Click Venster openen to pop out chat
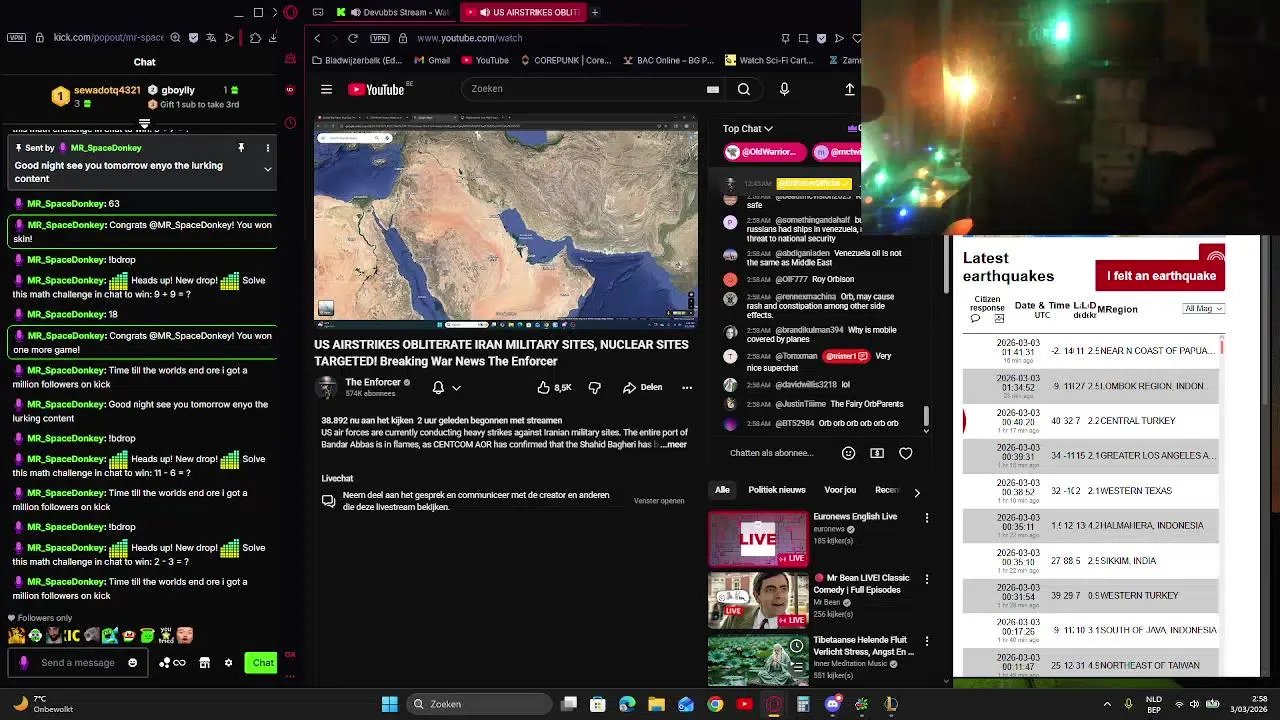 click(659, 501)
